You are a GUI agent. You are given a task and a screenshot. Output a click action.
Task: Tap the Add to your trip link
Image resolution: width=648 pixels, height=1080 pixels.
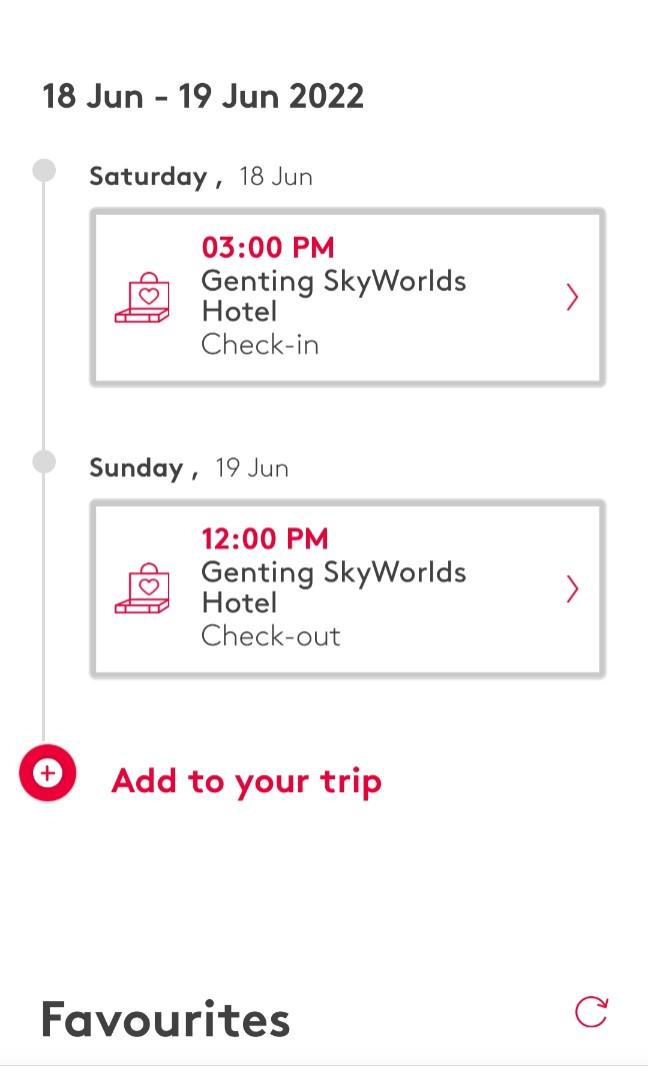[x=246, y=781]
